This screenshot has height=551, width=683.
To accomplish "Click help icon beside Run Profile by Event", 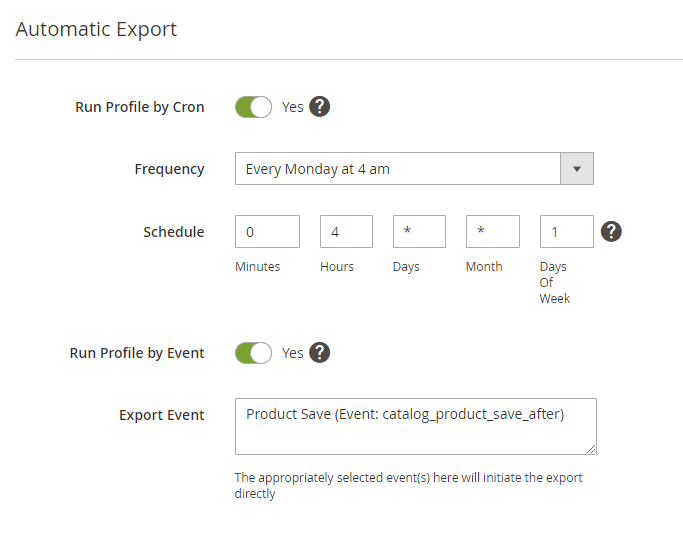I will [x=320, y=352].
